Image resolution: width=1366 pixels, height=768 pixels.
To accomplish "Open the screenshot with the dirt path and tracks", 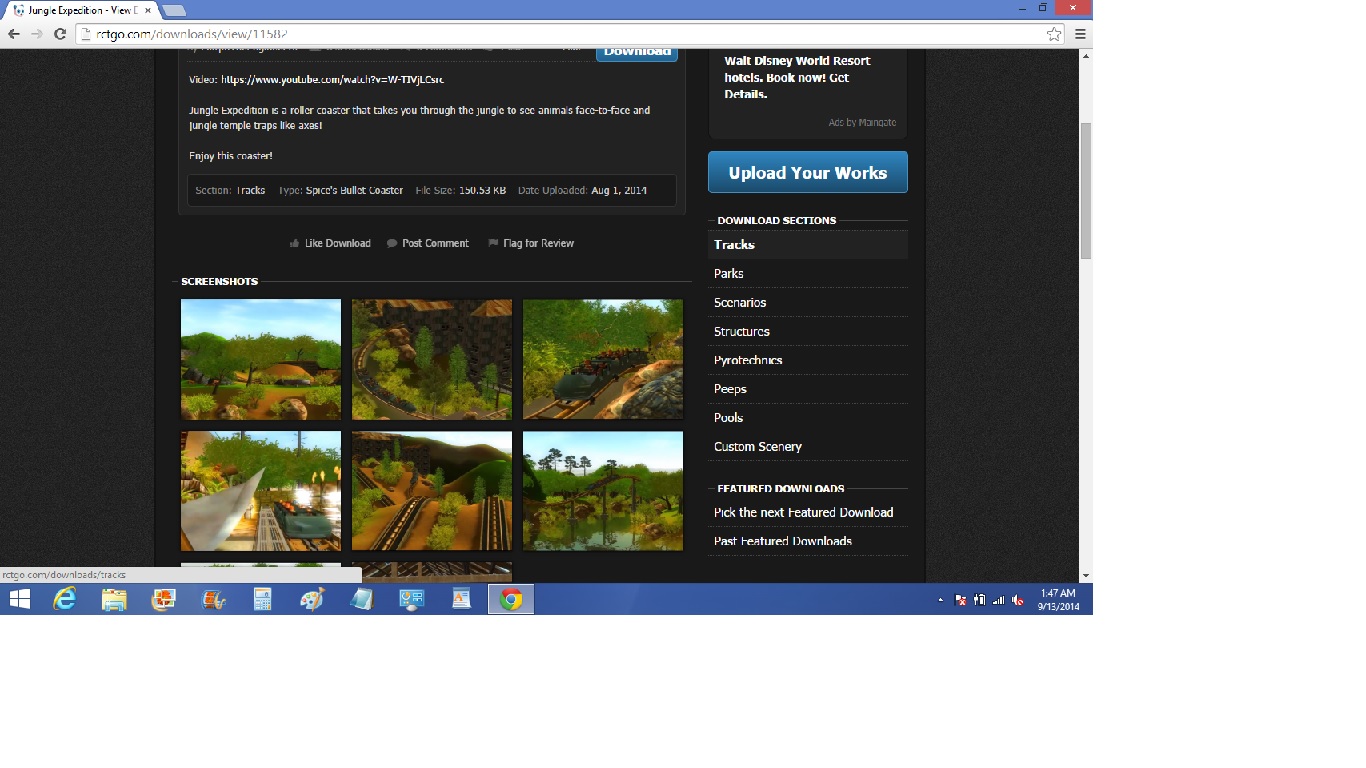I will click(x=432, y=491).
